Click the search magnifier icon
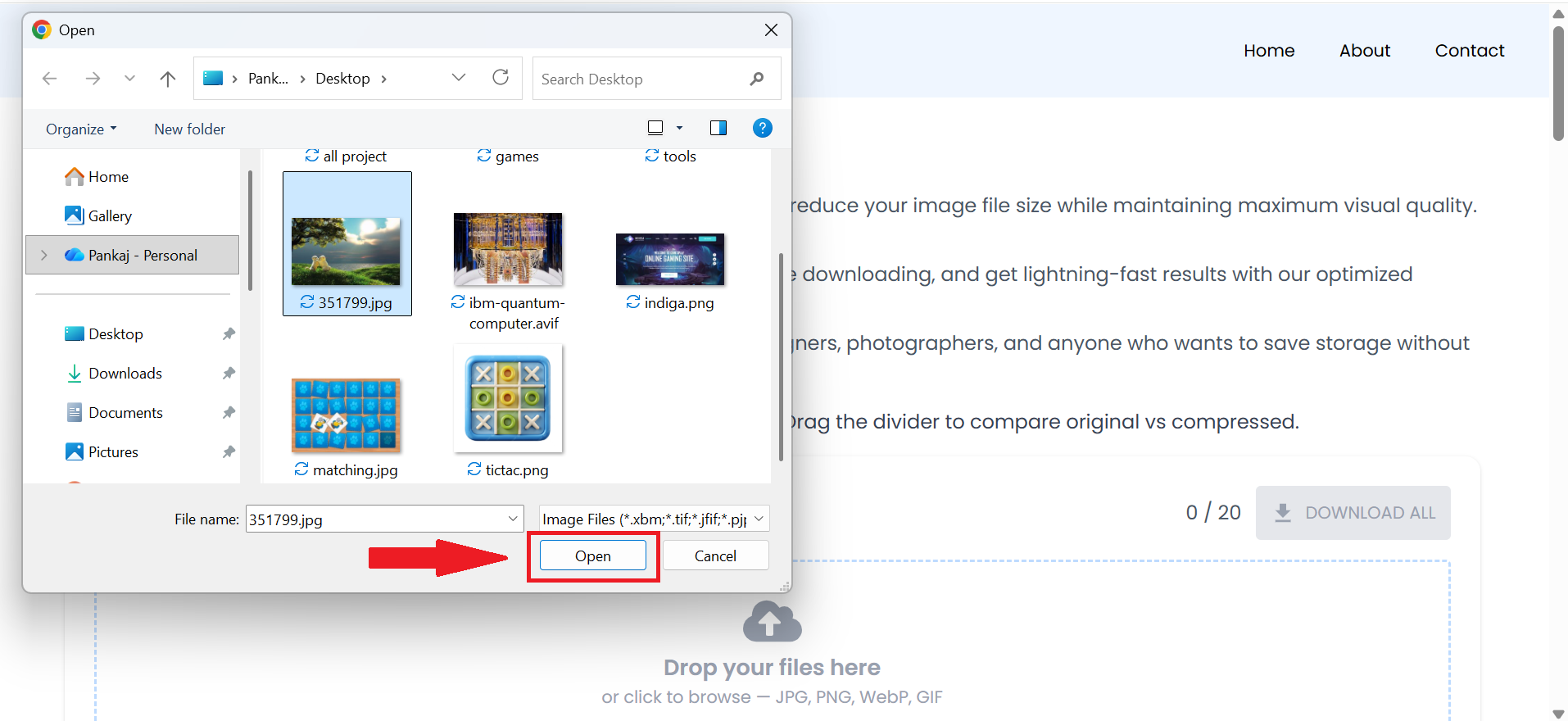1568x721 pixels. click(x=756, y=79)
